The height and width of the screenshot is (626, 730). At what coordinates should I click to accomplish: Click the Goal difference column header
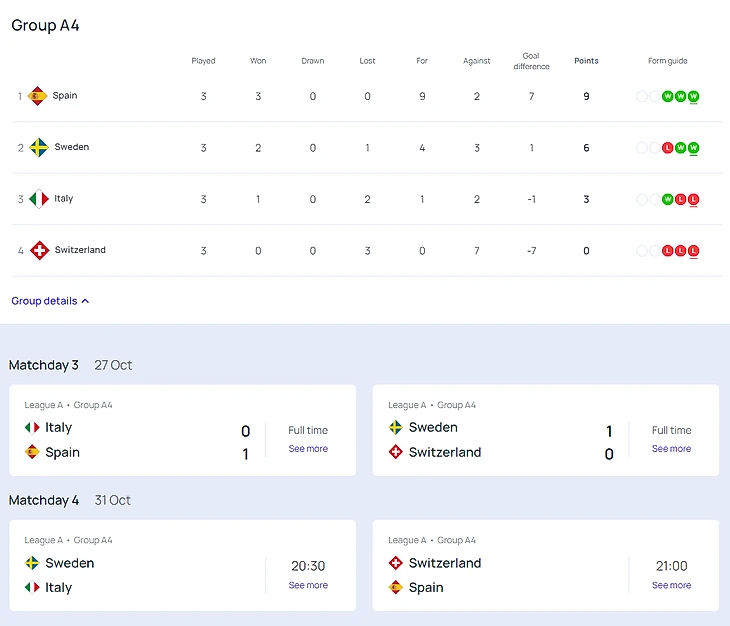tap(531, 61)
